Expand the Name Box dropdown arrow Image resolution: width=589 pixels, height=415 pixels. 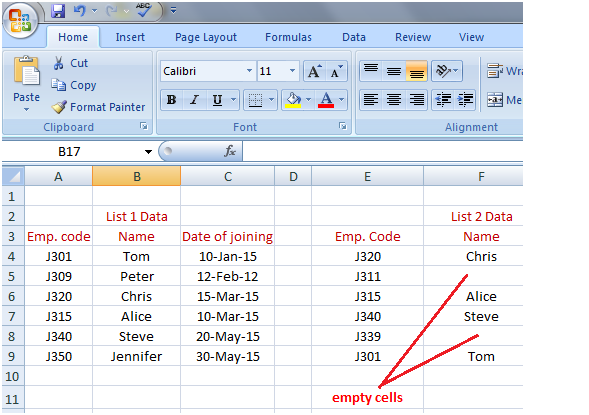point(148,152)
